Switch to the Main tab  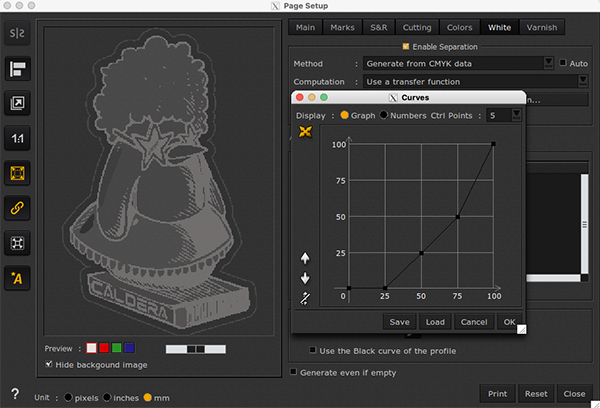(305, 28)
